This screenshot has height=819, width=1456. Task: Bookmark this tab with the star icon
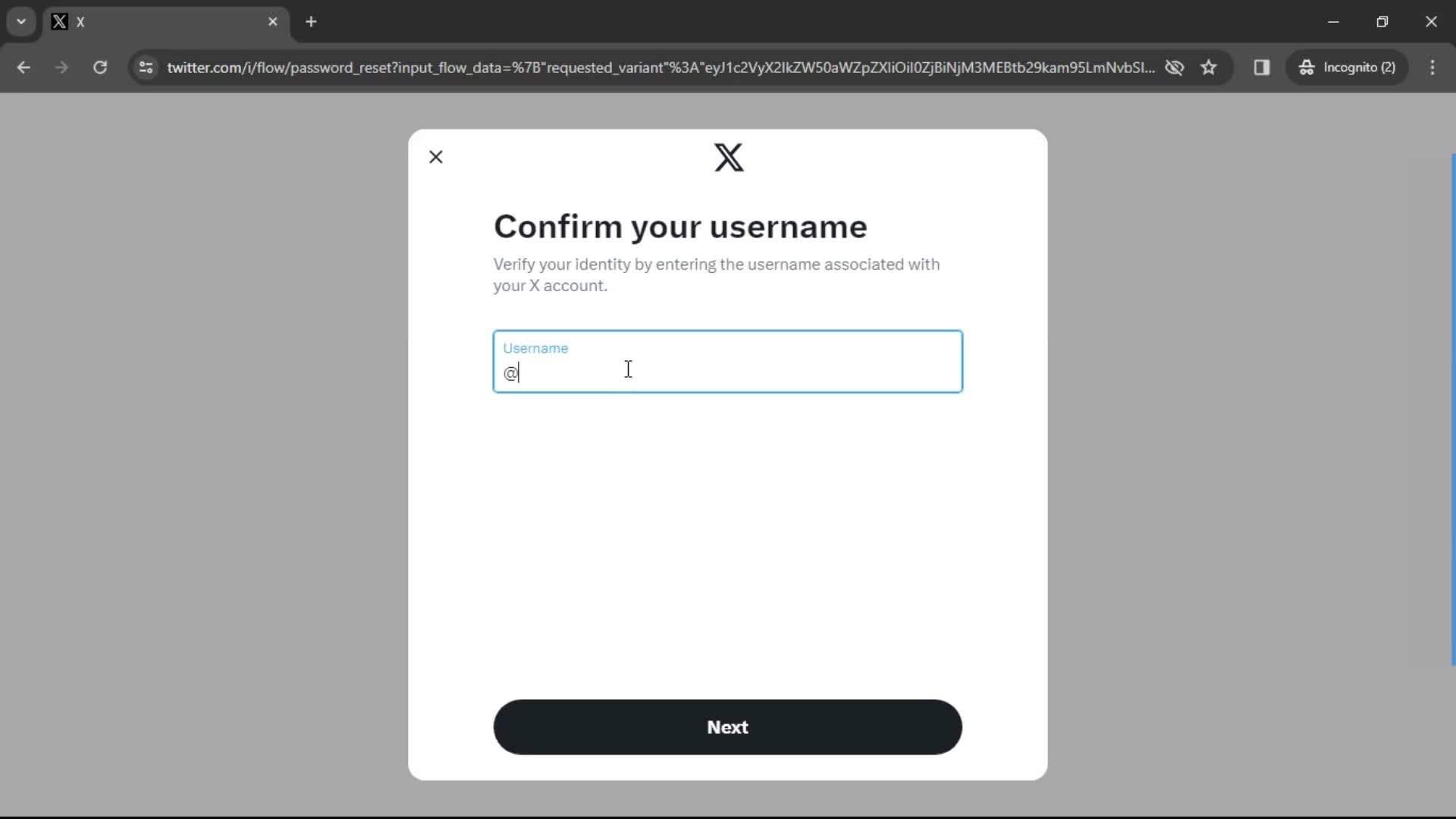click(x=1209, y=67)
